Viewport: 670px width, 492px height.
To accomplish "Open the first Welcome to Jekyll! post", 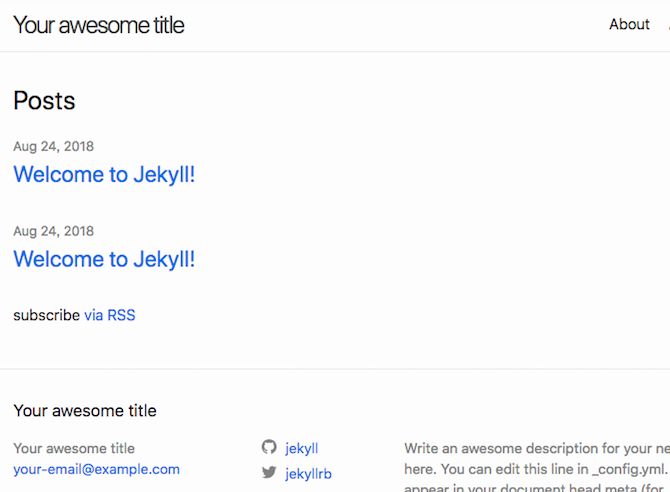I will tap(104, 175).
